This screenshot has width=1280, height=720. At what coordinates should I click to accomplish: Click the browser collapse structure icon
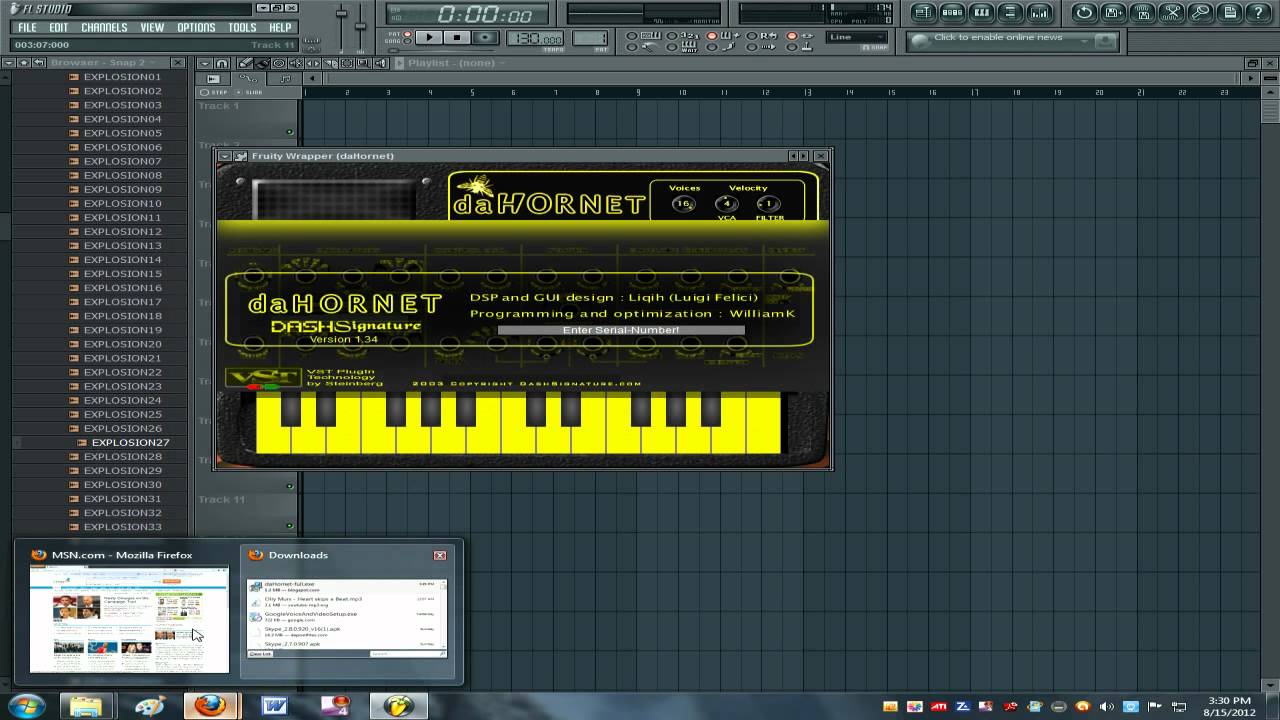pos(39,62)
